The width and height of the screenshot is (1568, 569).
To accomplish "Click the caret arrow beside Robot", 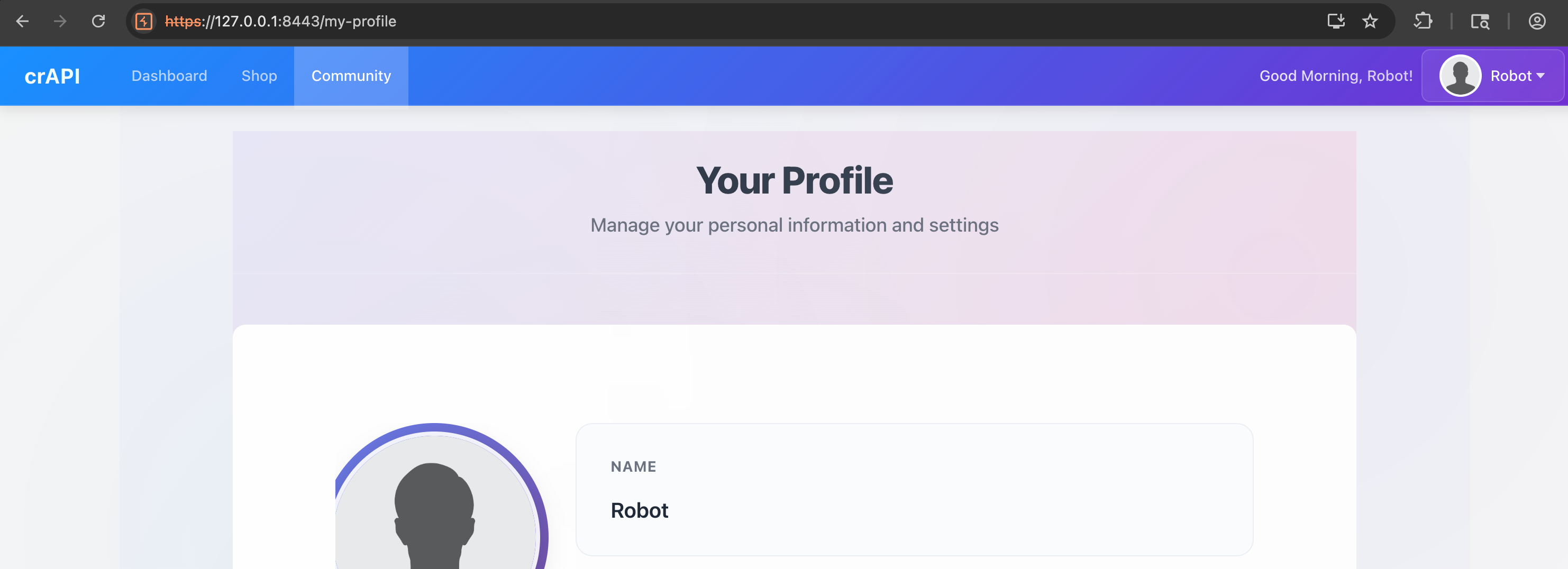I will pos(1540,76).
